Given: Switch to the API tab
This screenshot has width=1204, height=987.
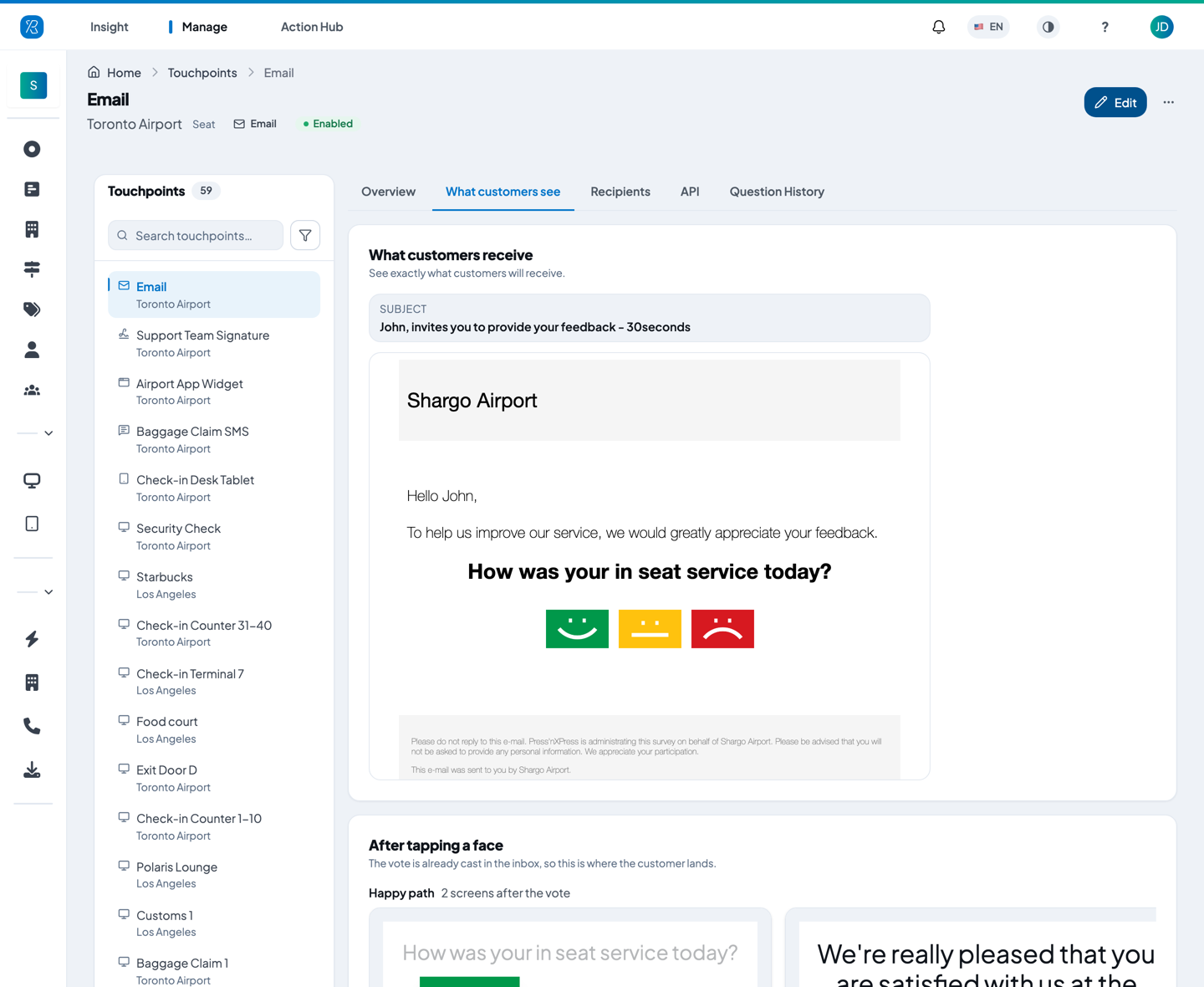Looking at the screenshot, I should pos(690,192).
